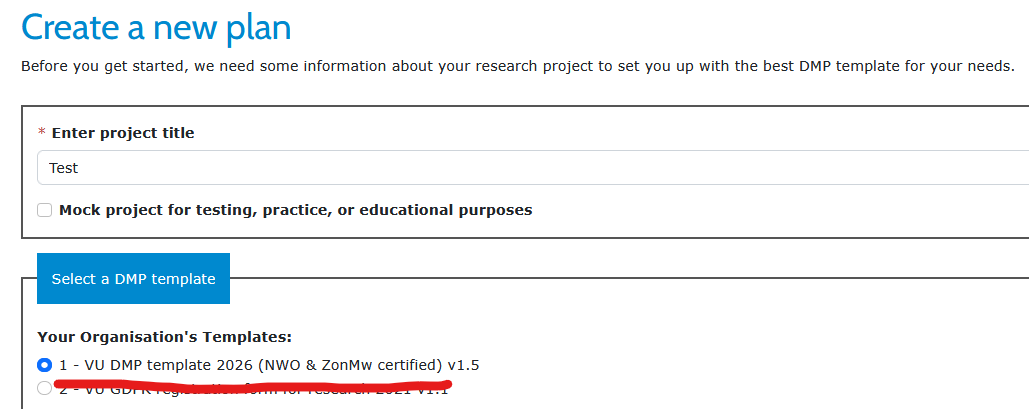1029x409 pixels.
Task: Click the 'Enter project title' label
Action: click(123, 133)
